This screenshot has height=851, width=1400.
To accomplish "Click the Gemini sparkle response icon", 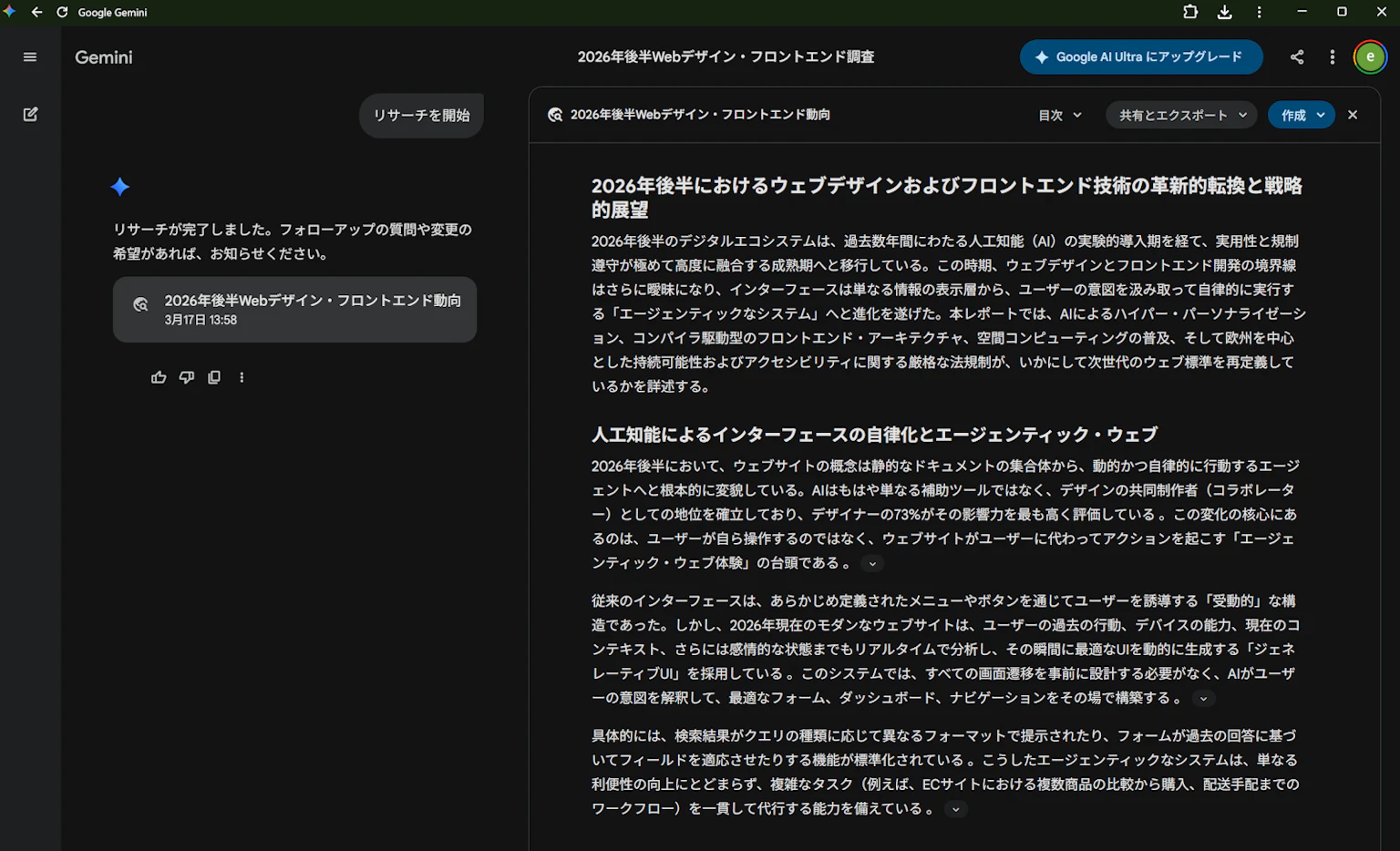I will click(x=120, y=187).
